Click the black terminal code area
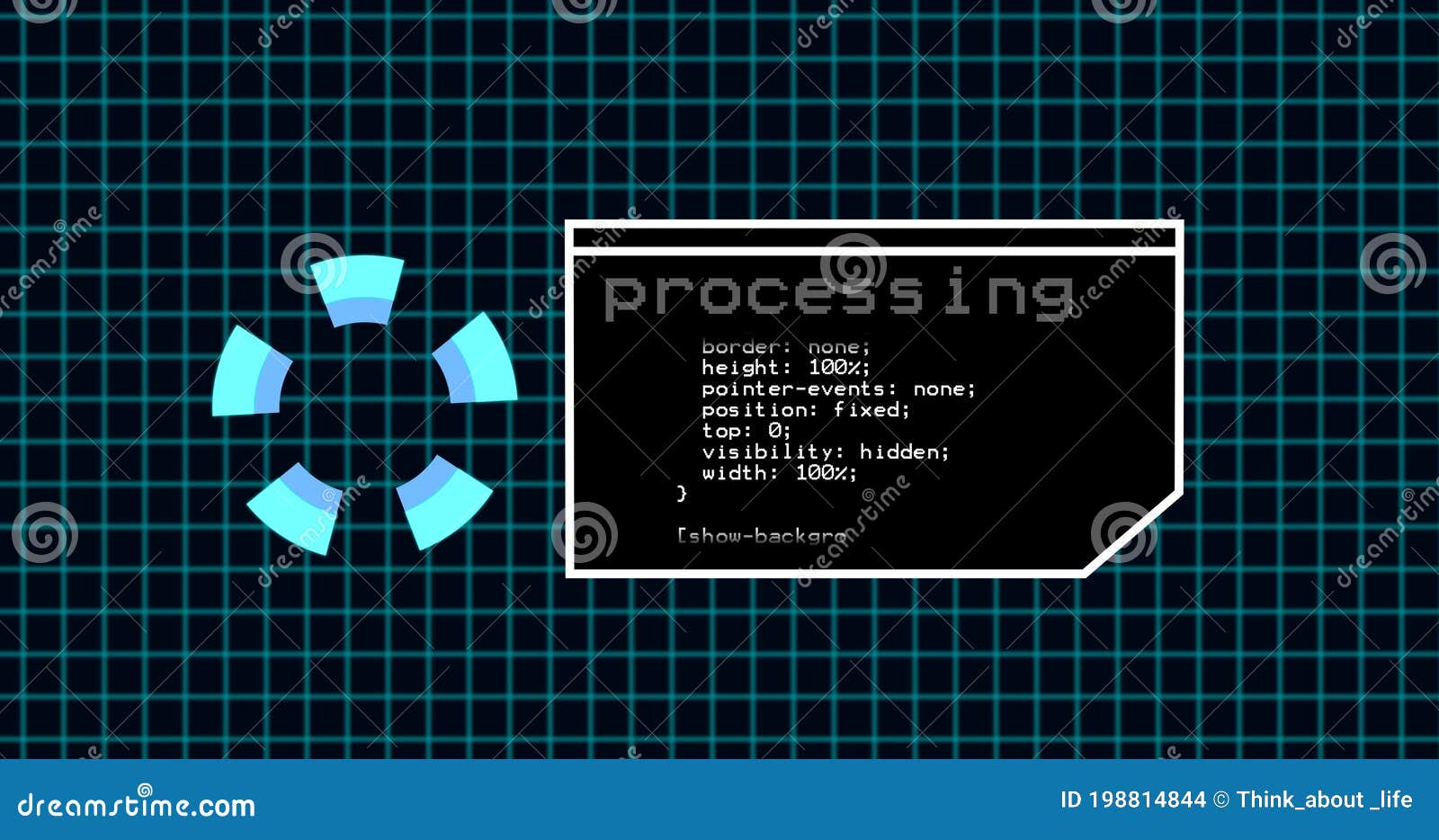The width and height of the screenshot is (1439, 840). pos(989,432)
